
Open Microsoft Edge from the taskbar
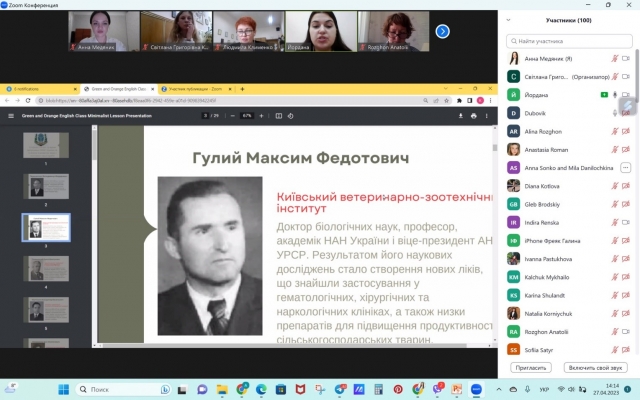point(261,389)
